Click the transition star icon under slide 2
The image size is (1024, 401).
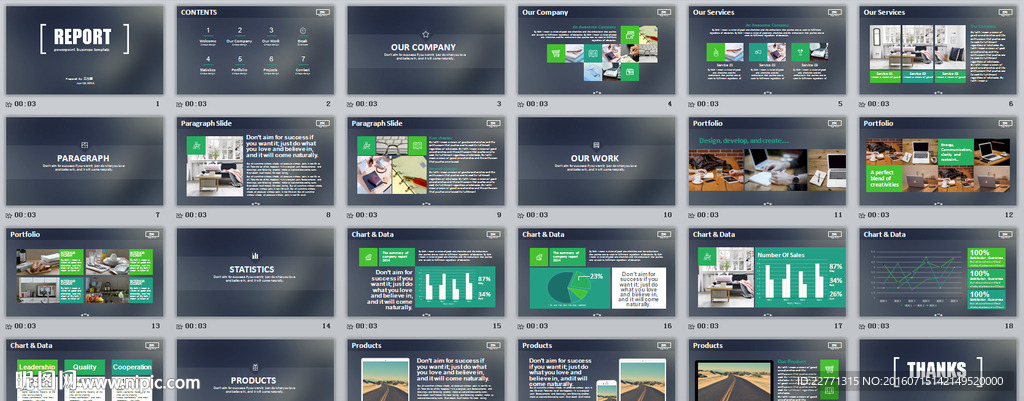[x=179, y=104]
